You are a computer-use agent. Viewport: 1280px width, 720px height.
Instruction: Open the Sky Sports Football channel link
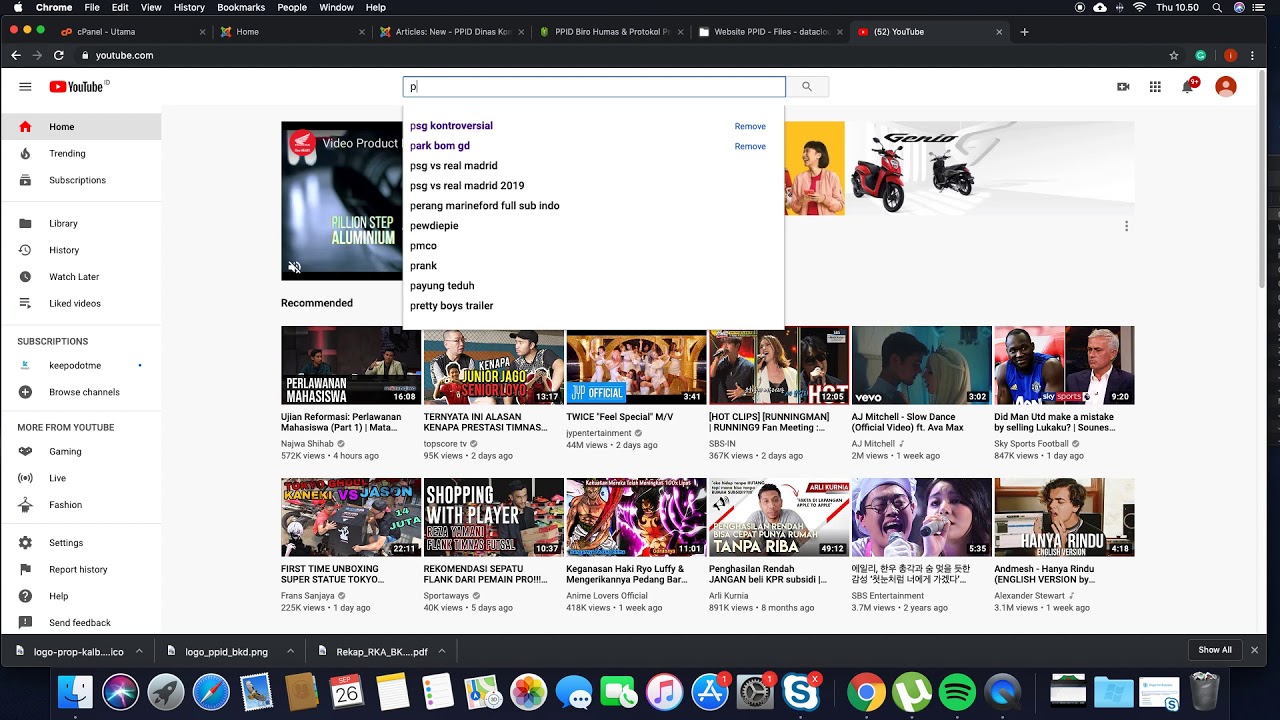[x=1031, y=444]
